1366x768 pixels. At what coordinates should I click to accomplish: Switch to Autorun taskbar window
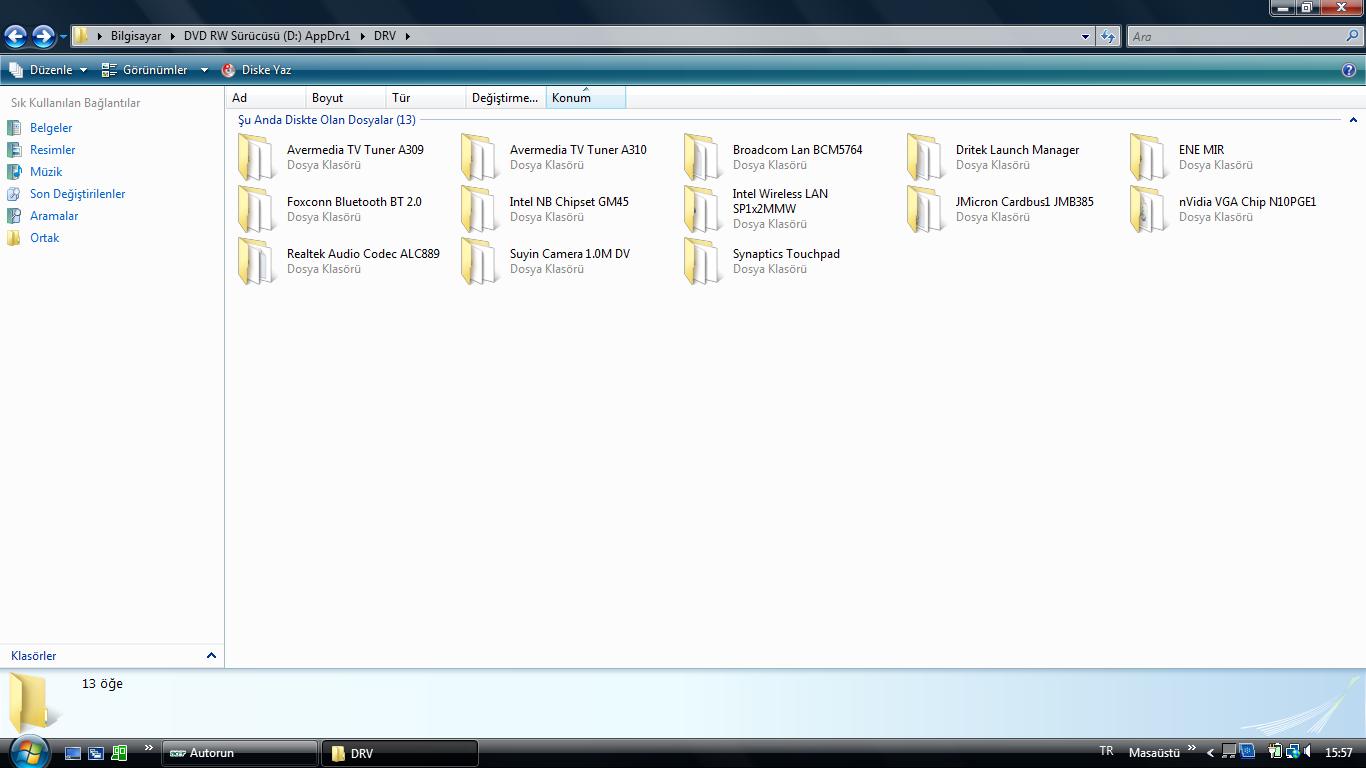pos(240,753)
